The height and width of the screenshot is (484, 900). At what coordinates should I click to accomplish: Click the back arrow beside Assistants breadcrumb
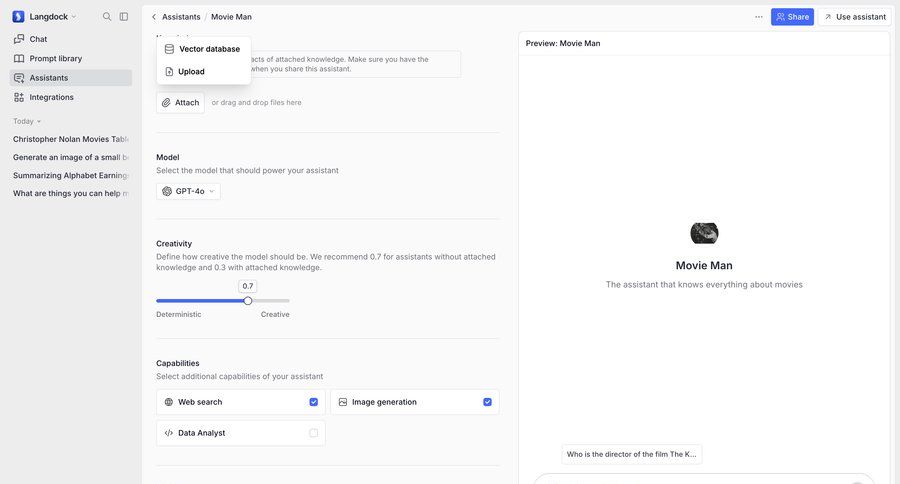(154, 17)
